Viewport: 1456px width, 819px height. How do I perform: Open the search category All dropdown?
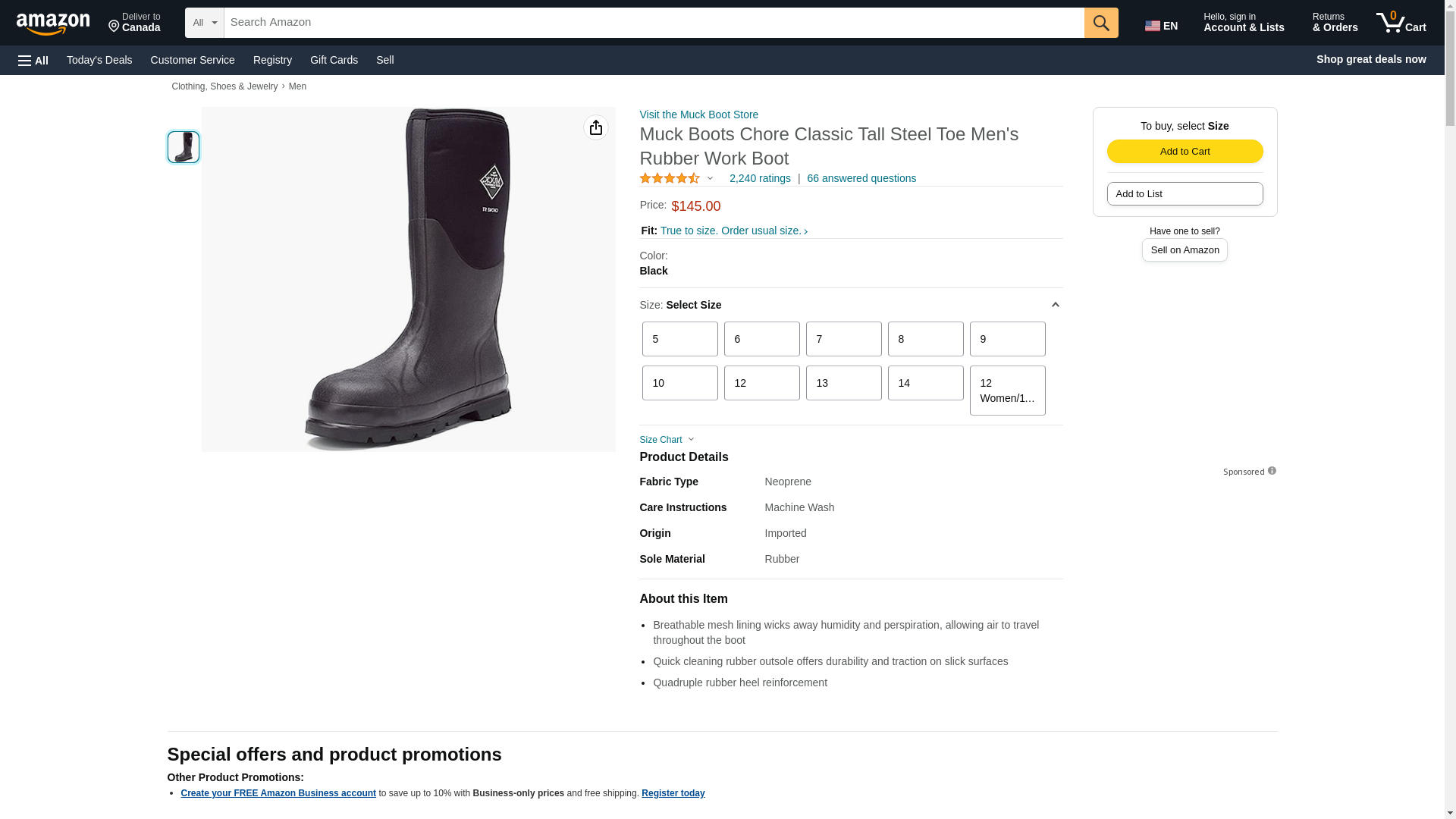coord(204,23)
